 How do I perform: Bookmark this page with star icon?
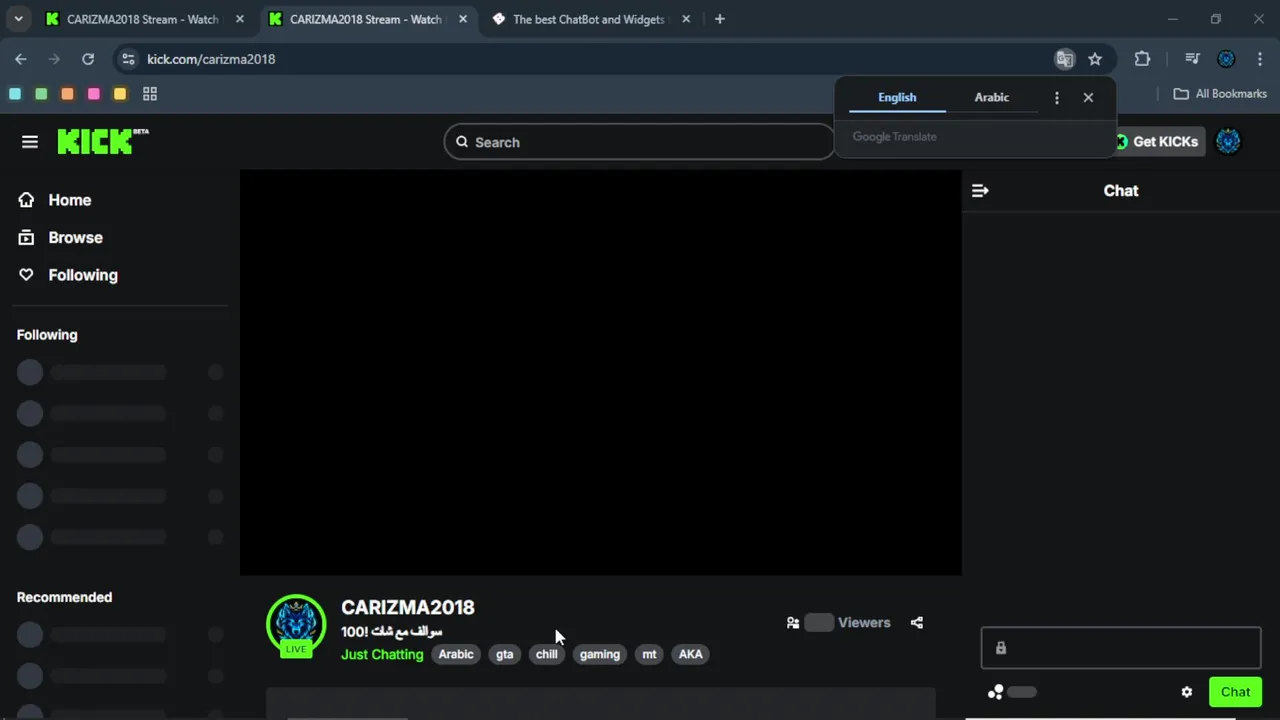[1095, 59]
